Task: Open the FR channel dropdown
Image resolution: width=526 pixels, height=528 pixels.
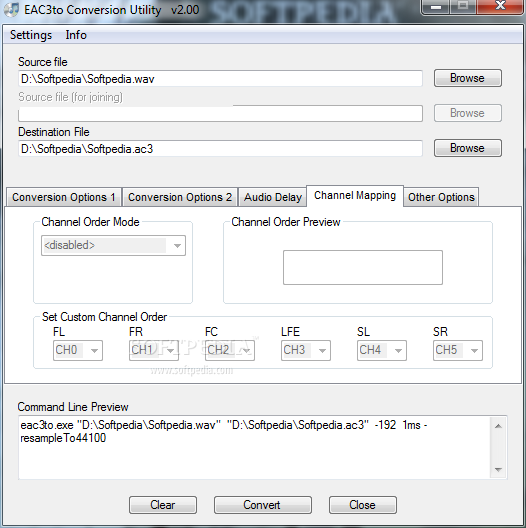Action: point(154,351)
